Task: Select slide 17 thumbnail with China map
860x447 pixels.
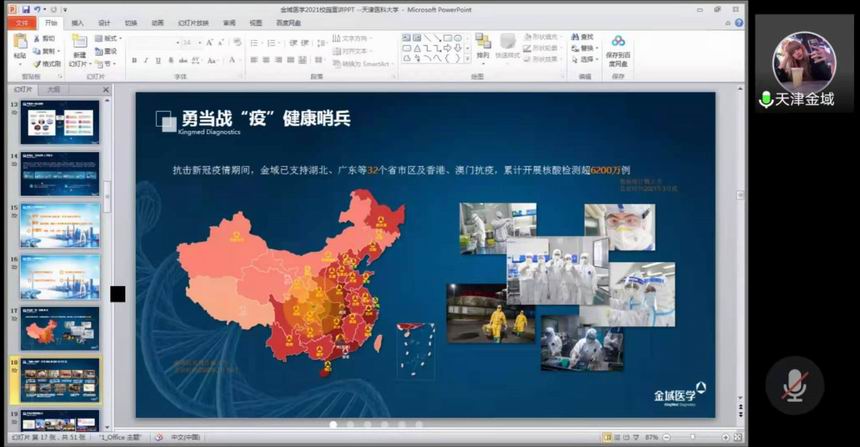Action: tap(60, 329)
